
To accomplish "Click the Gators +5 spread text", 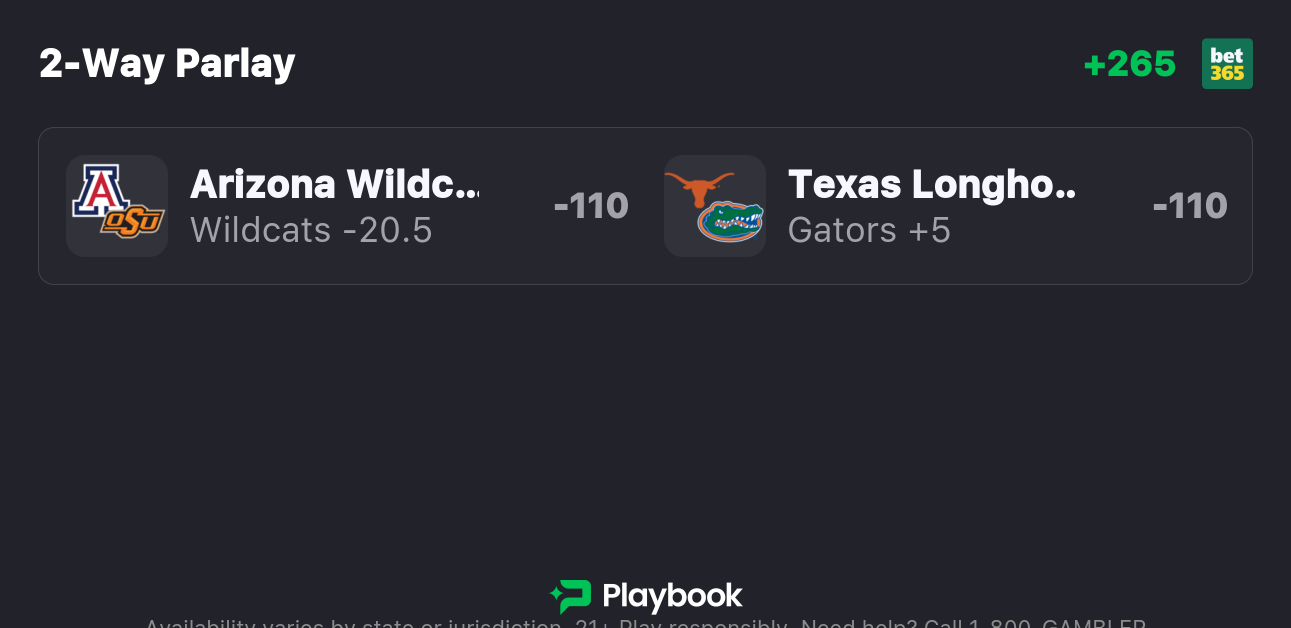I will 869,230.
